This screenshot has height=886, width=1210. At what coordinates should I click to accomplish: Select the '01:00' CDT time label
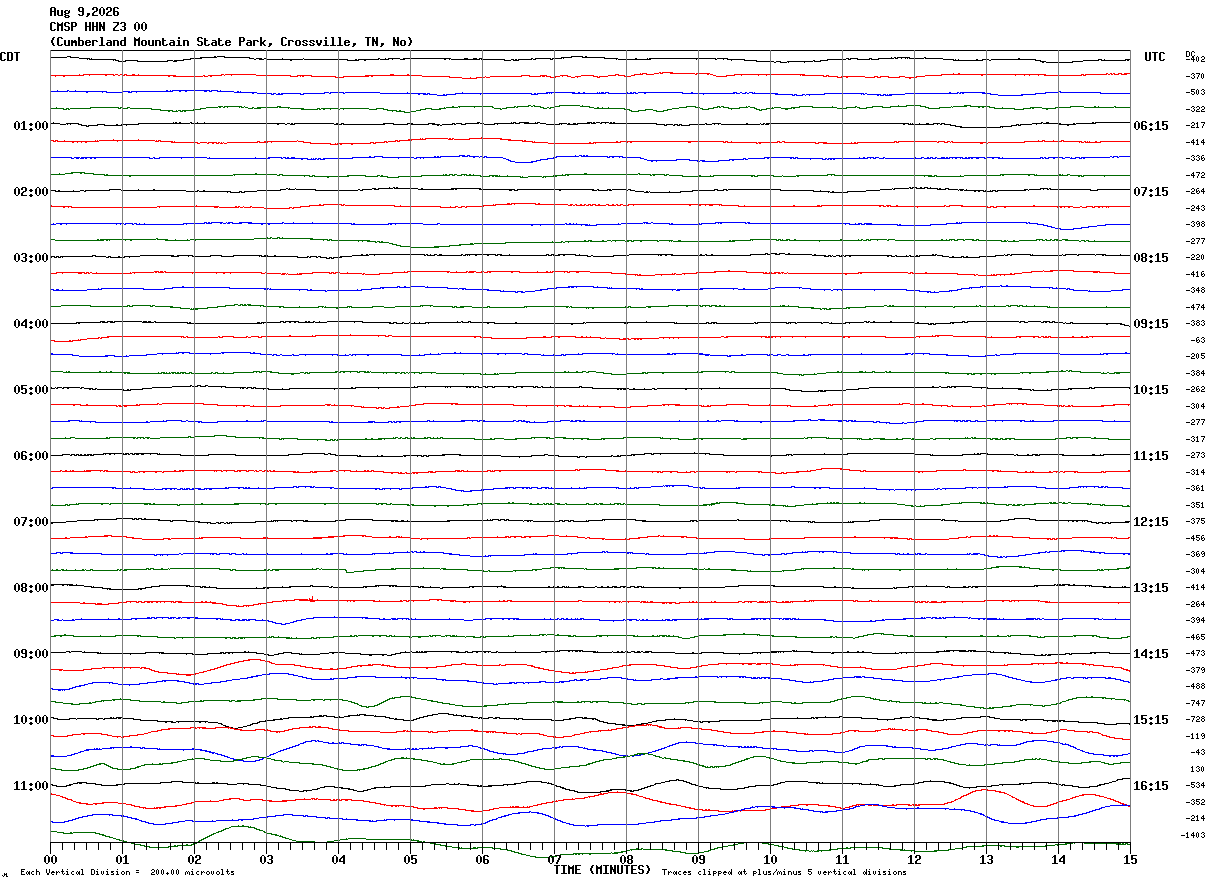coord(31,126)
